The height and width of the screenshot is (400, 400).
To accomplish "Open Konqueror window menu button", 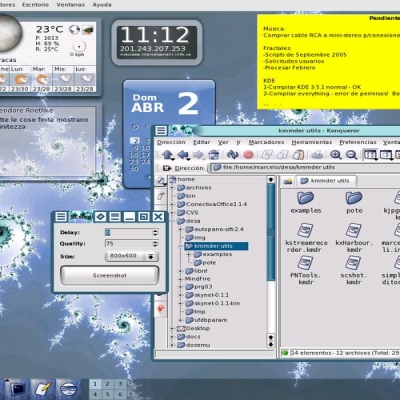I will tap(161, 130).
